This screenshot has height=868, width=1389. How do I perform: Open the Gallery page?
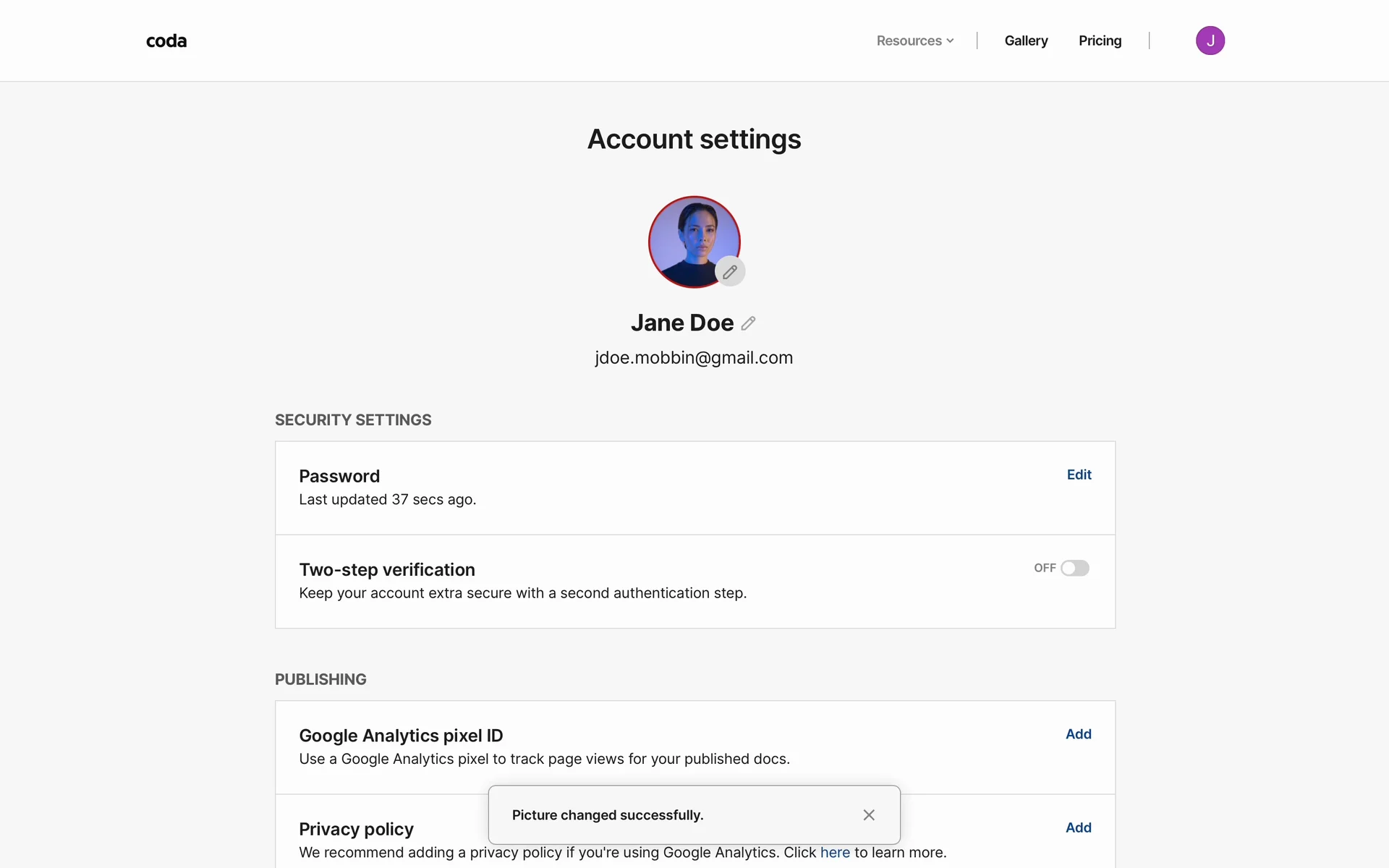[1026, 41]
